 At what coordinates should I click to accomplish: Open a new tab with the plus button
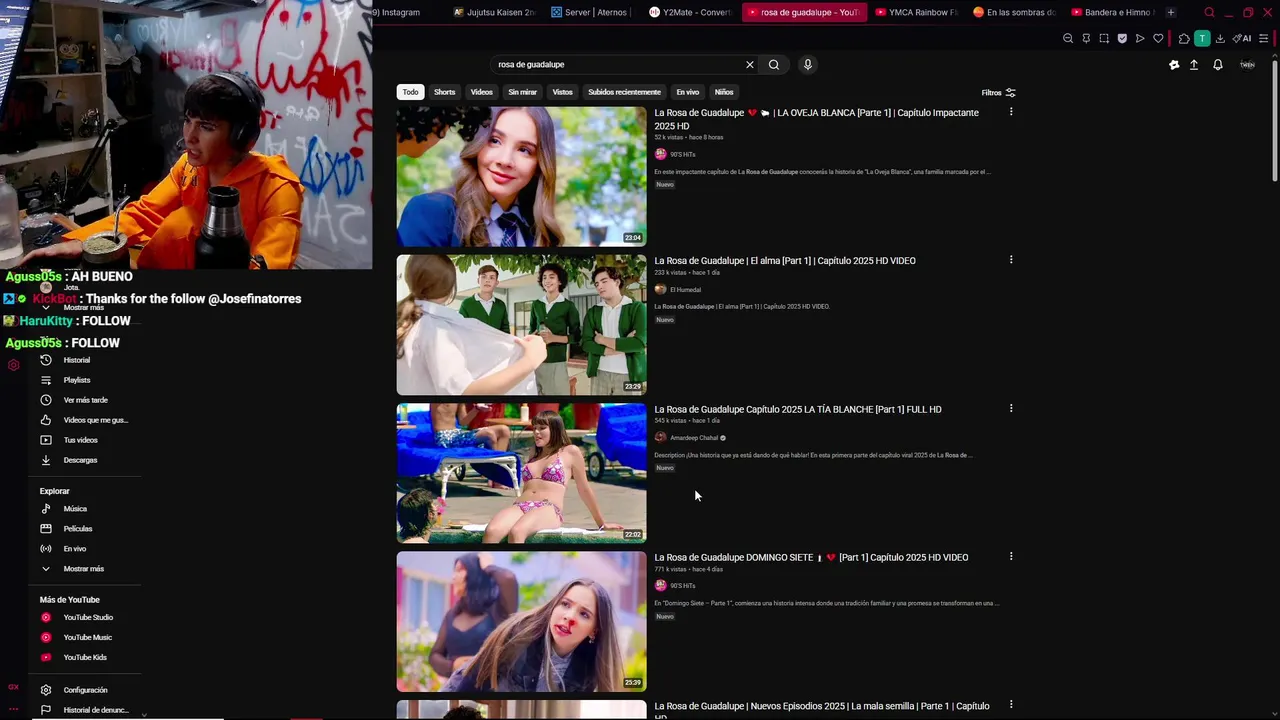(x=1171, y=13)
